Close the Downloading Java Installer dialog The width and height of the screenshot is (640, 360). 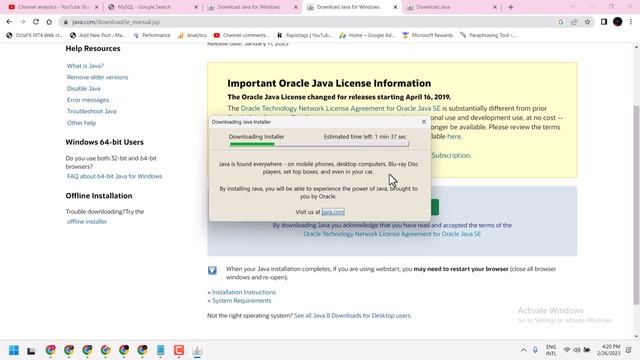click(x=424, y=122)
